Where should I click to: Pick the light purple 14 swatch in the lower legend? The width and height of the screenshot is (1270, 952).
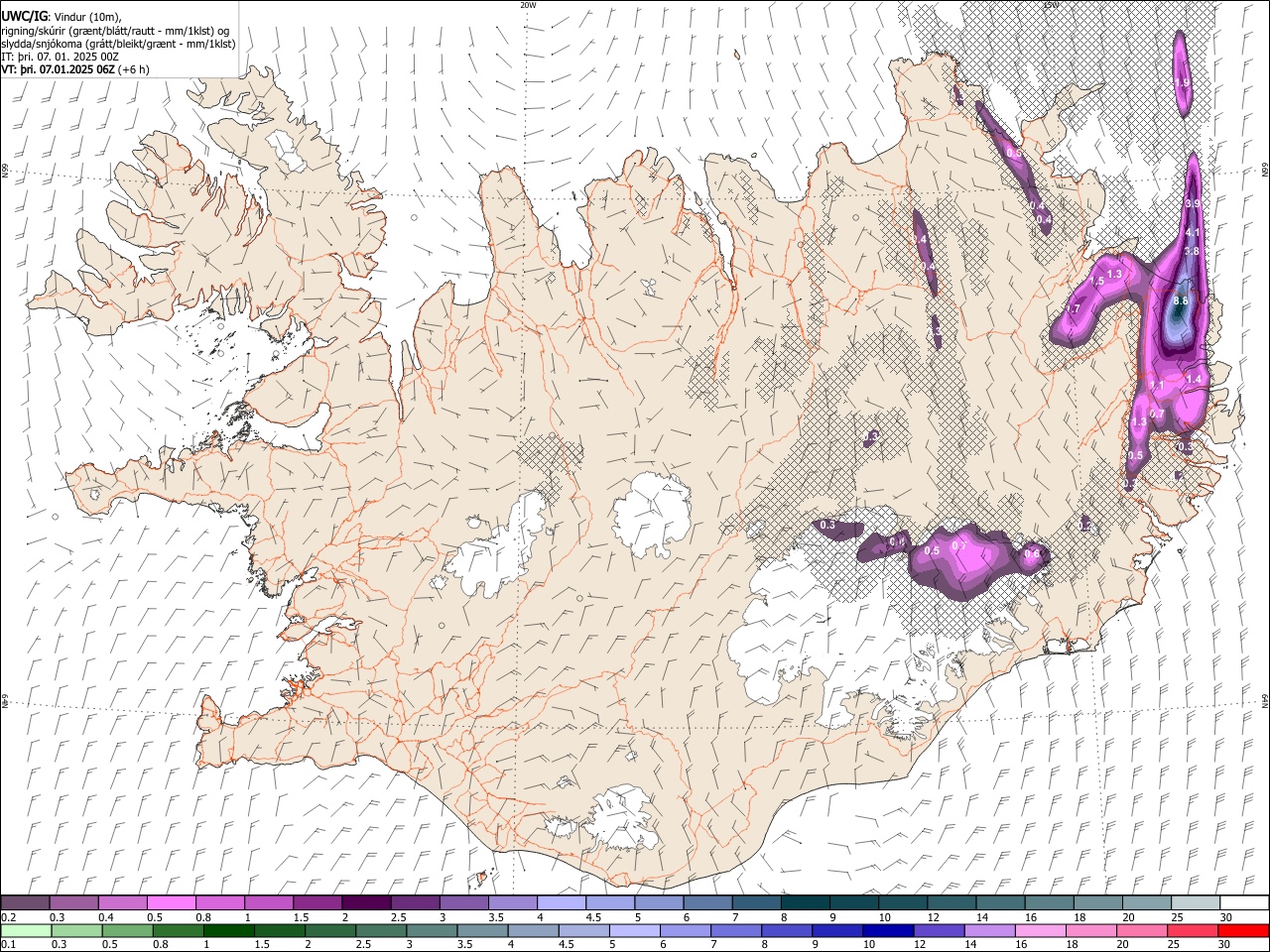tap(988, 930)
